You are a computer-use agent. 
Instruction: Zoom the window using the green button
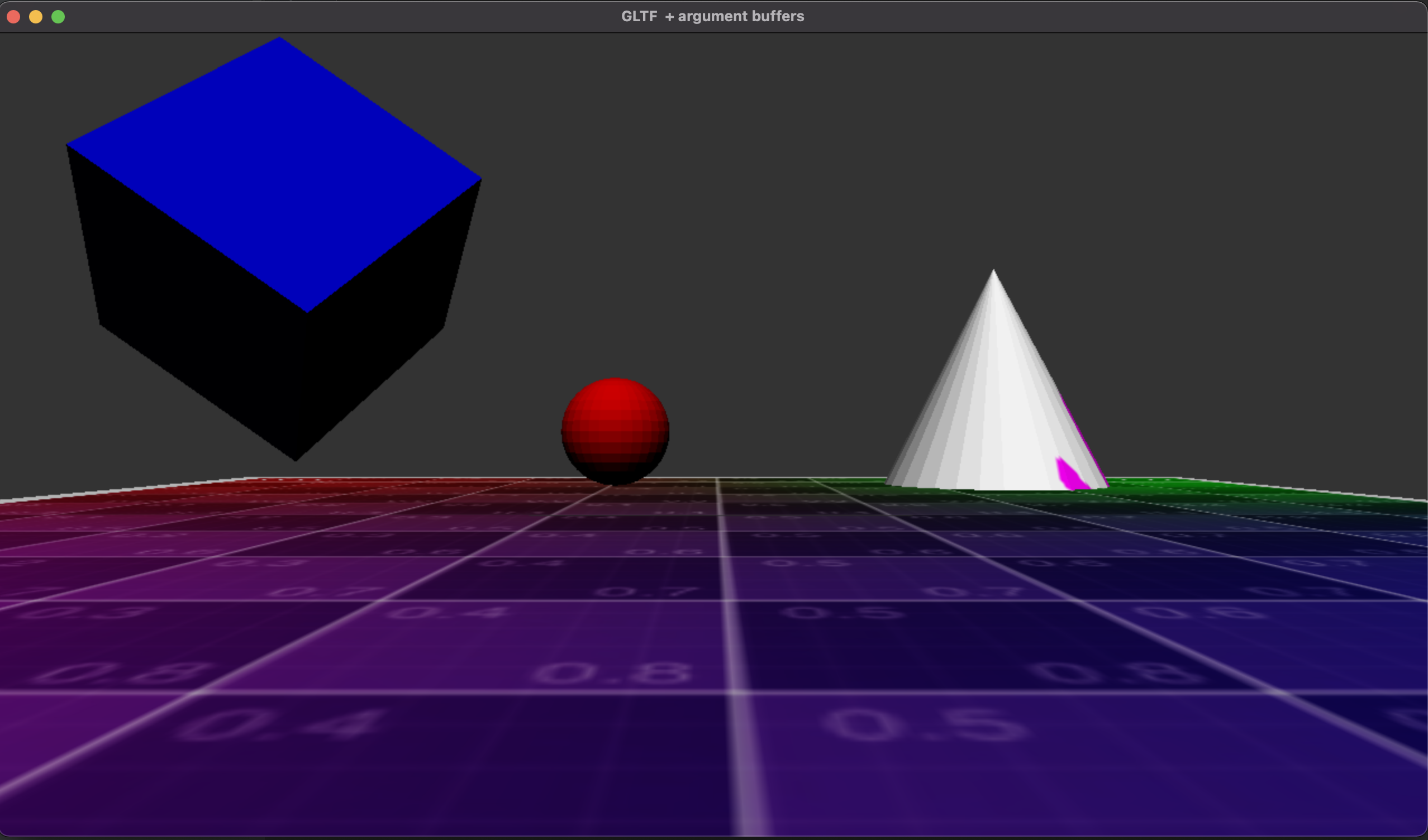tap(58, 17)
